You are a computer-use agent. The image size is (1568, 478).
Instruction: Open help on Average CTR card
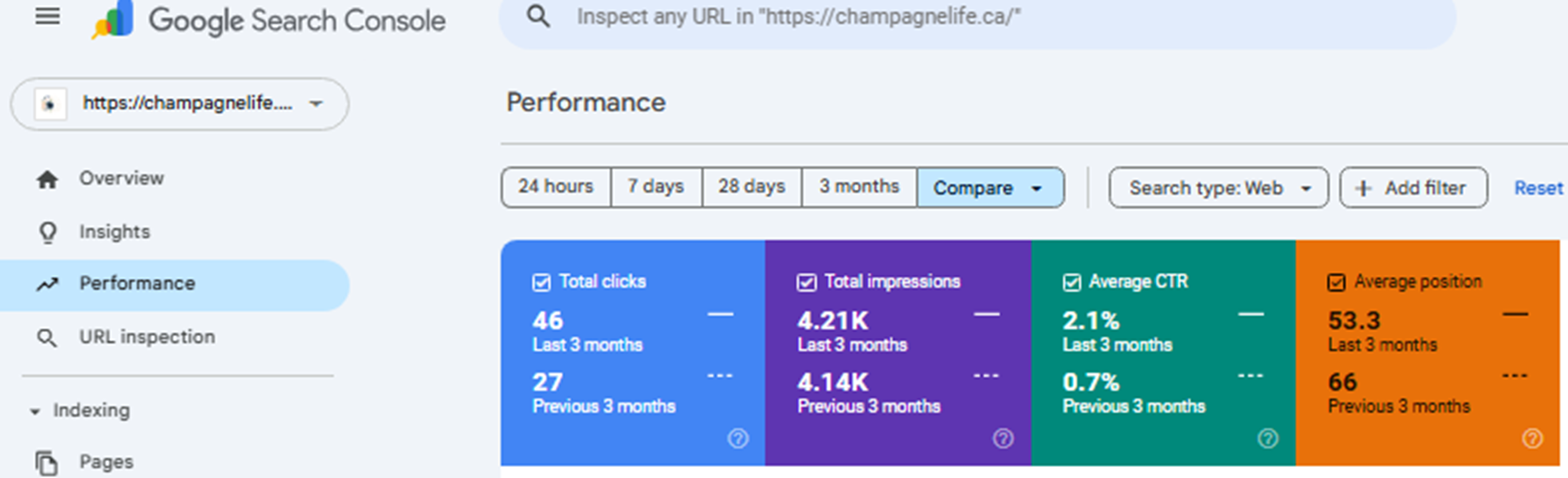click(1267, 438)
